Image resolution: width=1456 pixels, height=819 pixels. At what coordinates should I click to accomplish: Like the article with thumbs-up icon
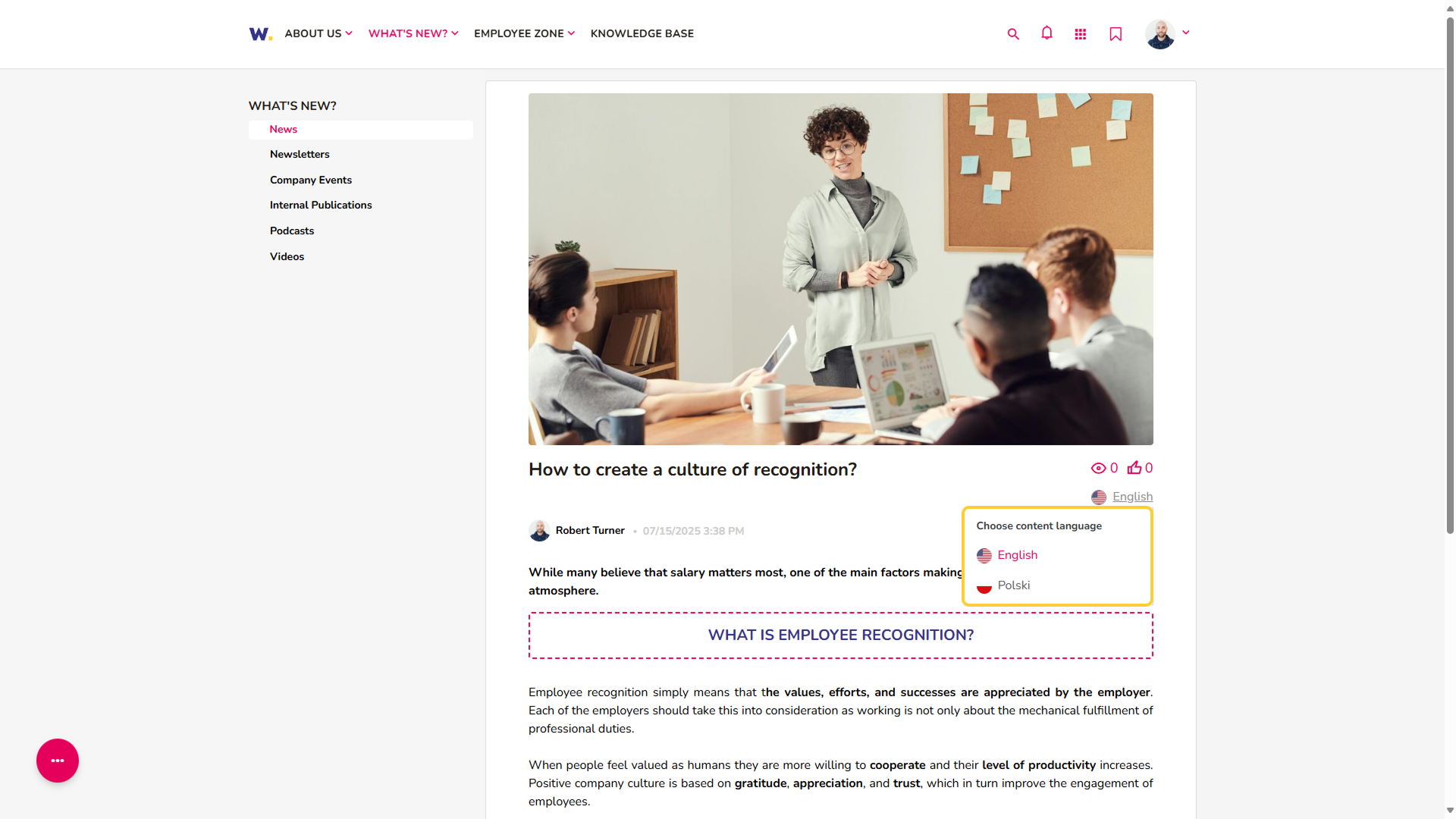click(1134, 468)
